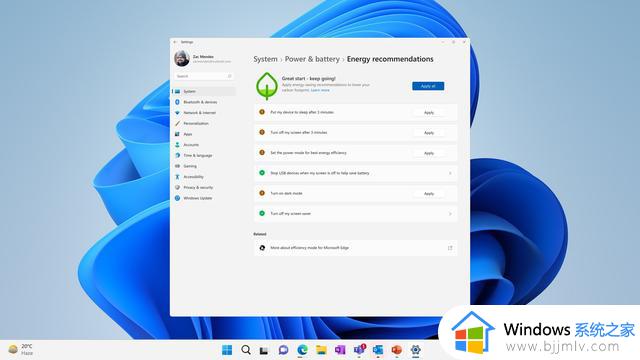
Task: Expand the Stop USB devices recommendation chevron
Action: click(450, 173)
